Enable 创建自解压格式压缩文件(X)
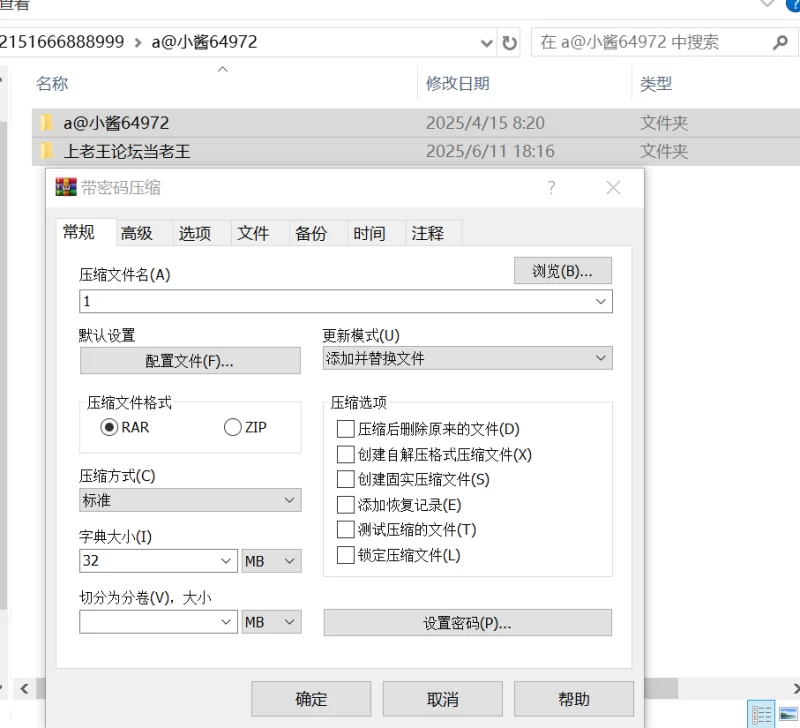The height and width of the screenshot is (728, 800). (345, 454)
